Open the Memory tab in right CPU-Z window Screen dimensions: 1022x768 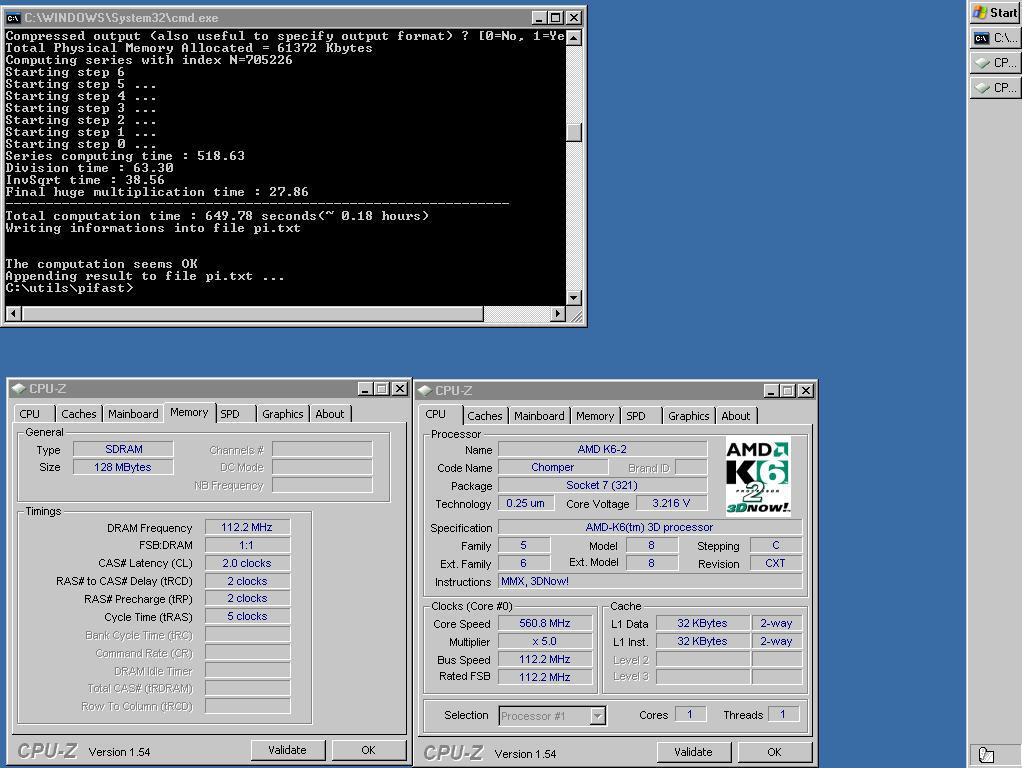tap(594, 416)
